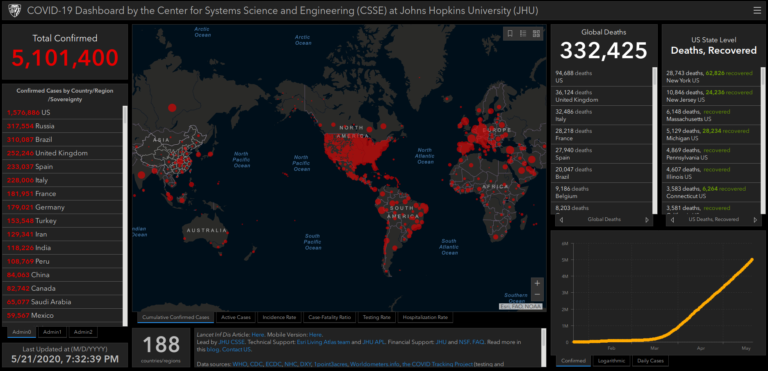Go to previous panel in Global Deaths

[561, 220]
